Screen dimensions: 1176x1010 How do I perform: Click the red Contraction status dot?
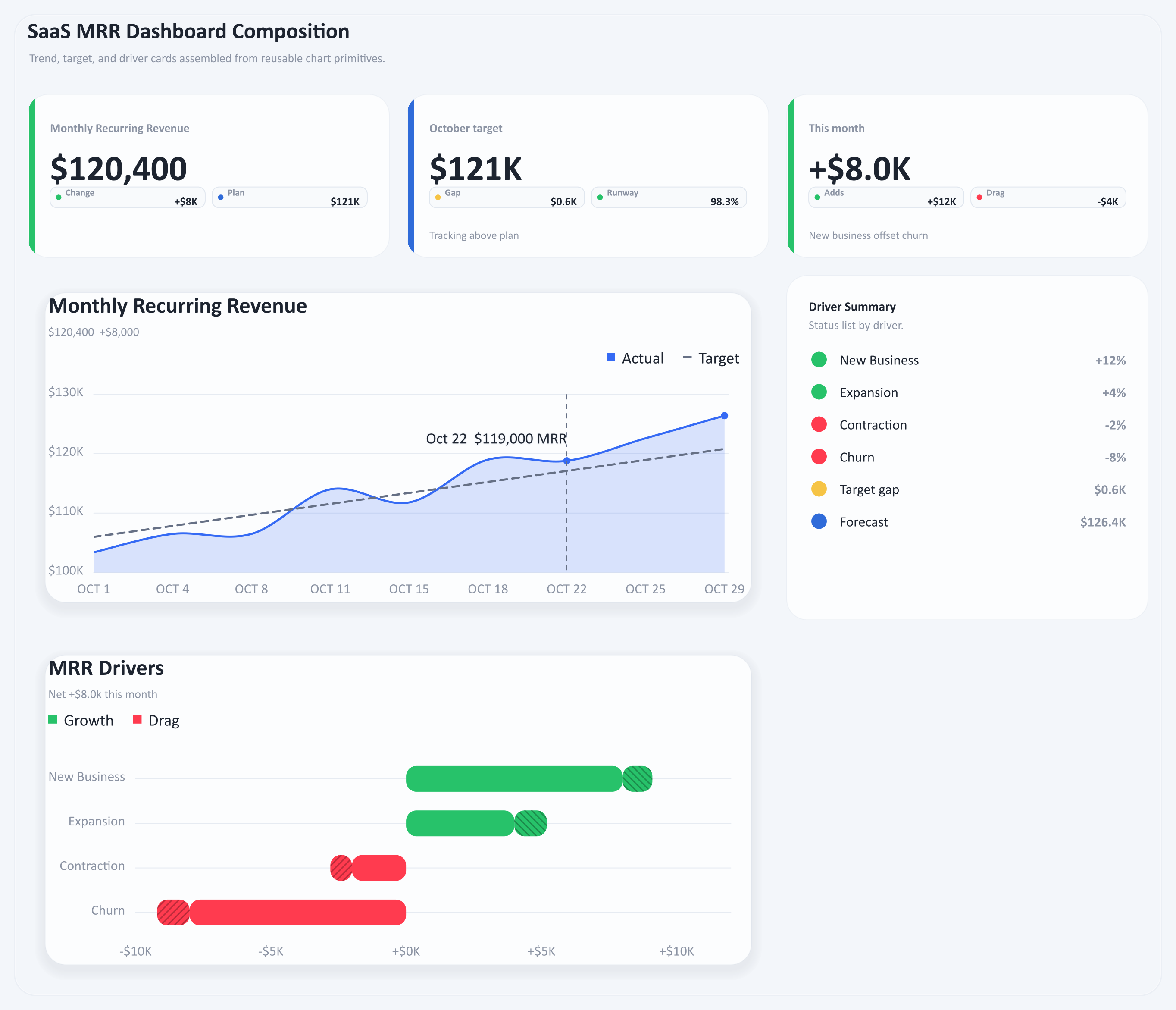pos(819,425)
